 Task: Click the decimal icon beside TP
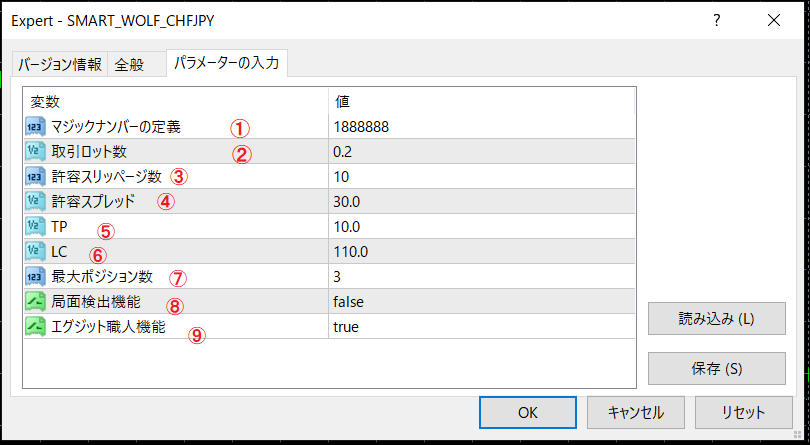35,227
